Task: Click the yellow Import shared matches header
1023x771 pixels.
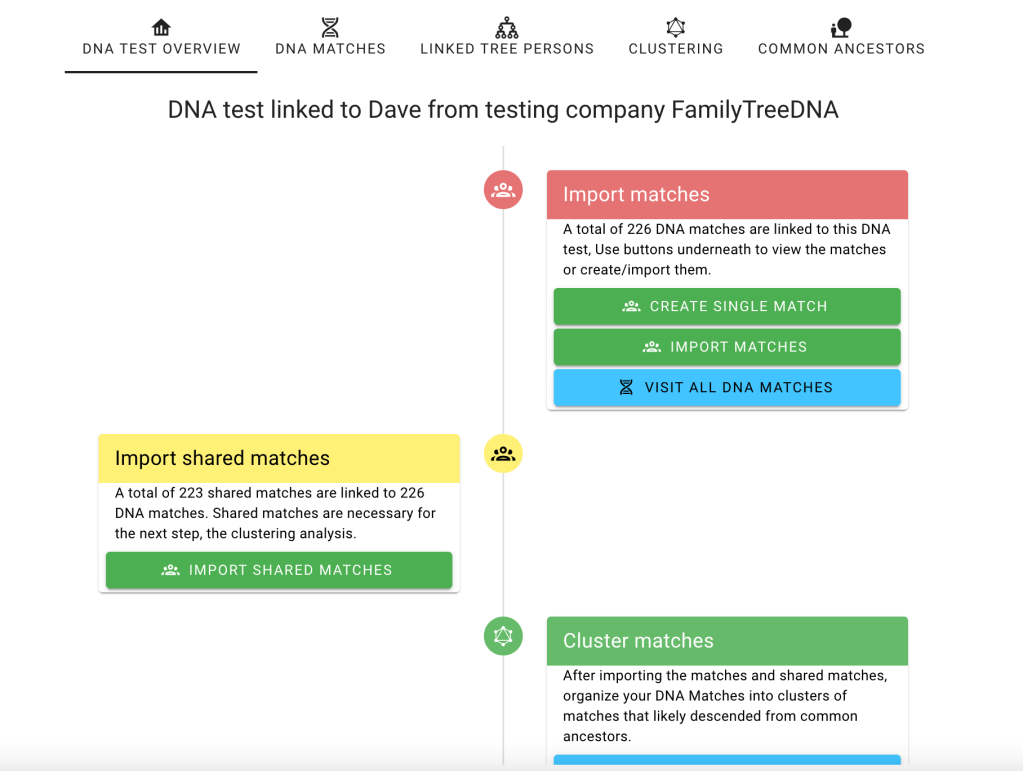Action: tap(279, 458)
